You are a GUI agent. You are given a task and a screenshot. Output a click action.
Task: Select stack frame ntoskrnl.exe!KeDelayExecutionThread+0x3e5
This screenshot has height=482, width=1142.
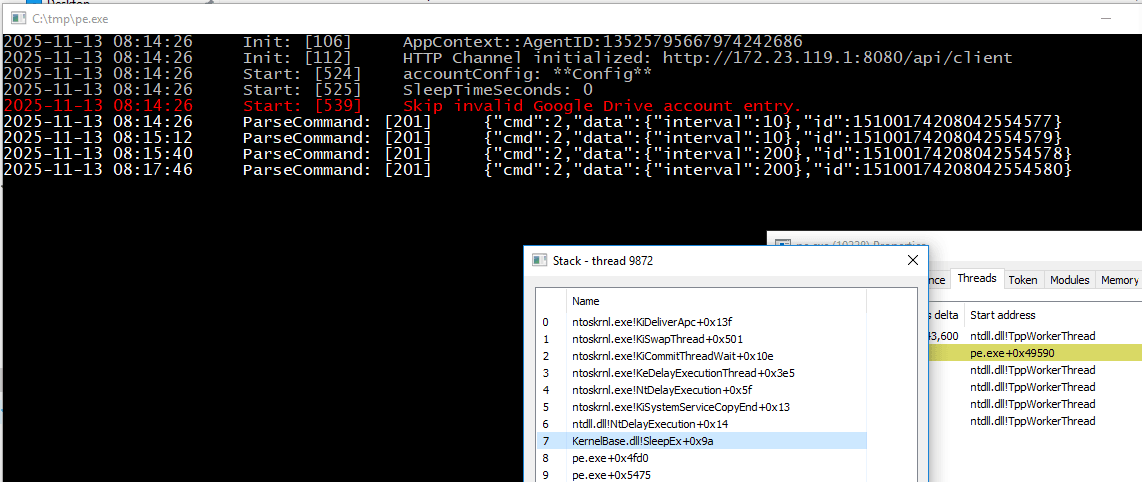click(x=683, y=373)
